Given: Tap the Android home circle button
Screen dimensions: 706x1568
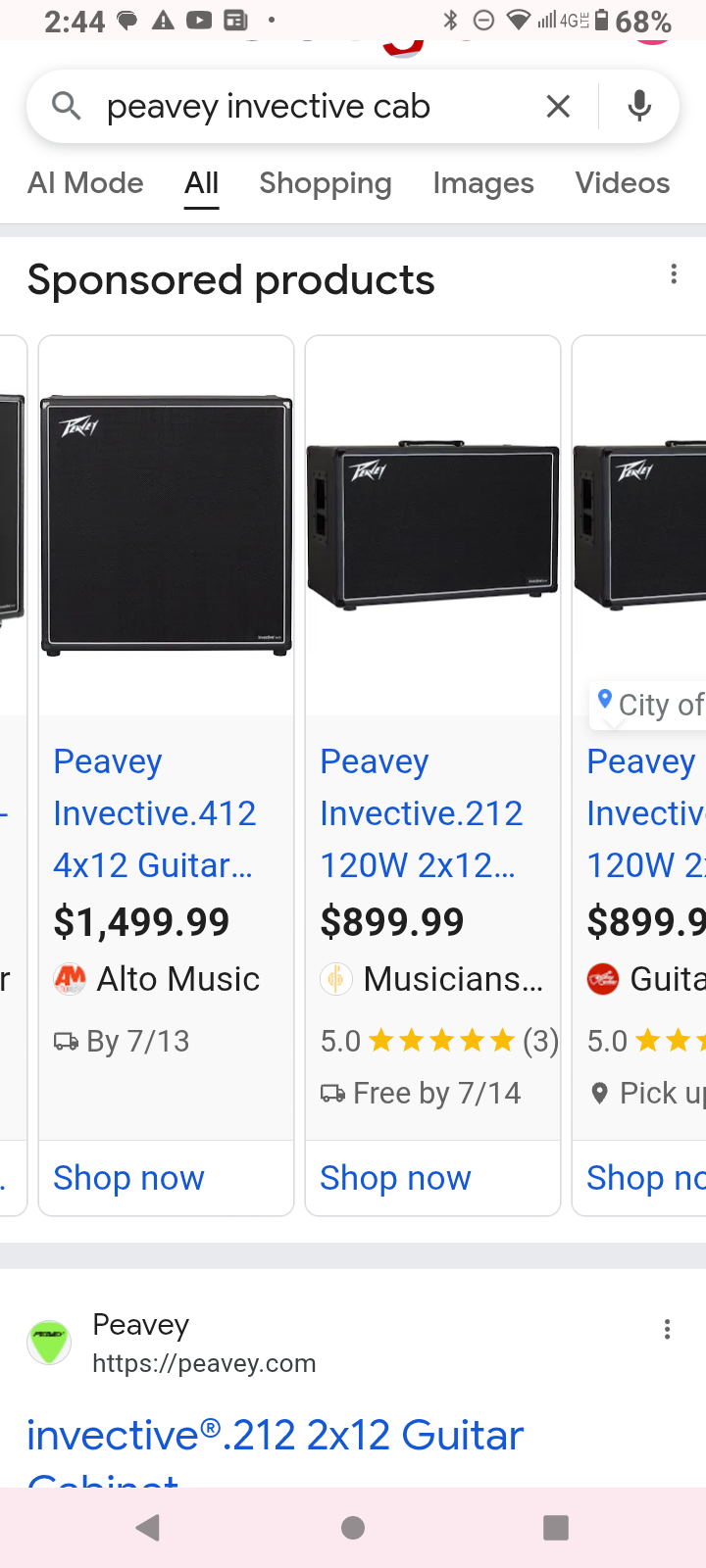Looking at the screenshot, I should click(x=353, y=1528).
